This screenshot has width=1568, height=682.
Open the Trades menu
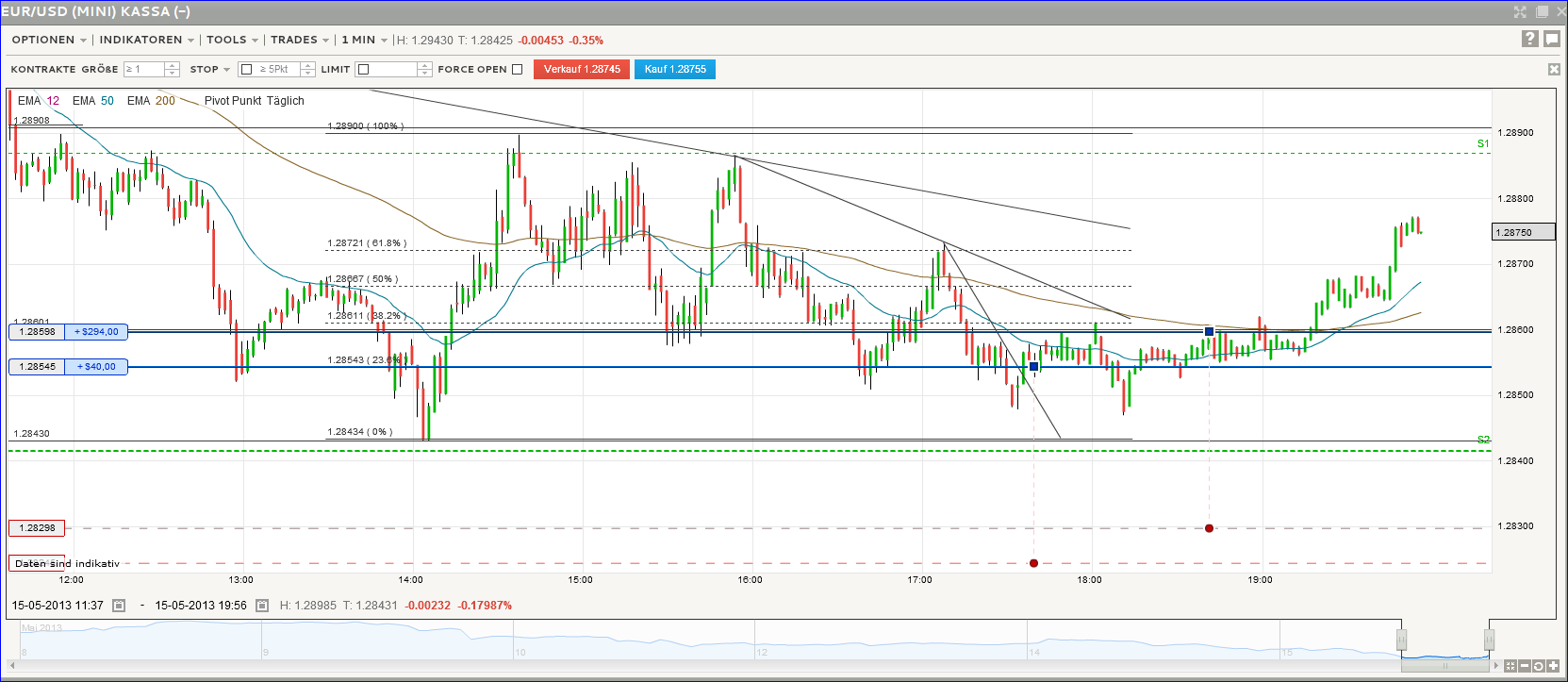[x=300, y=40]
